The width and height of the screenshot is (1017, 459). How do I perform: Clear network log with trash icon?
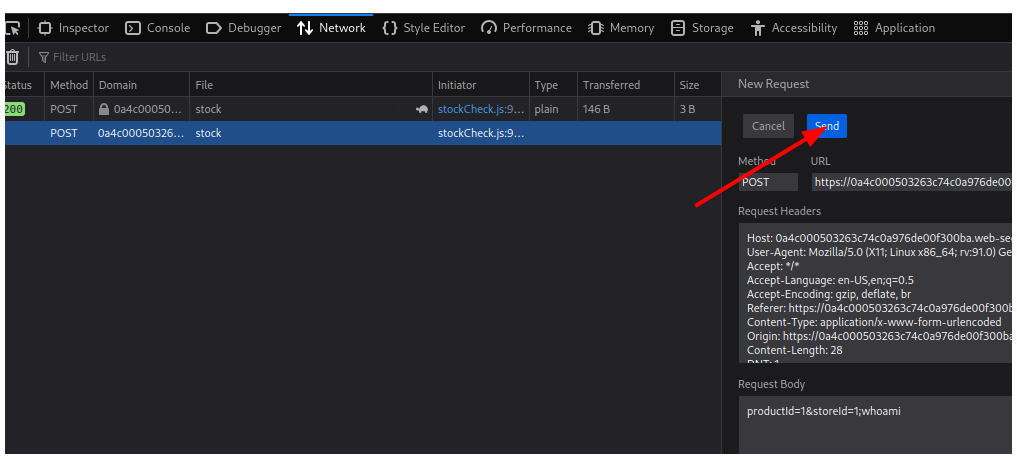12,58
